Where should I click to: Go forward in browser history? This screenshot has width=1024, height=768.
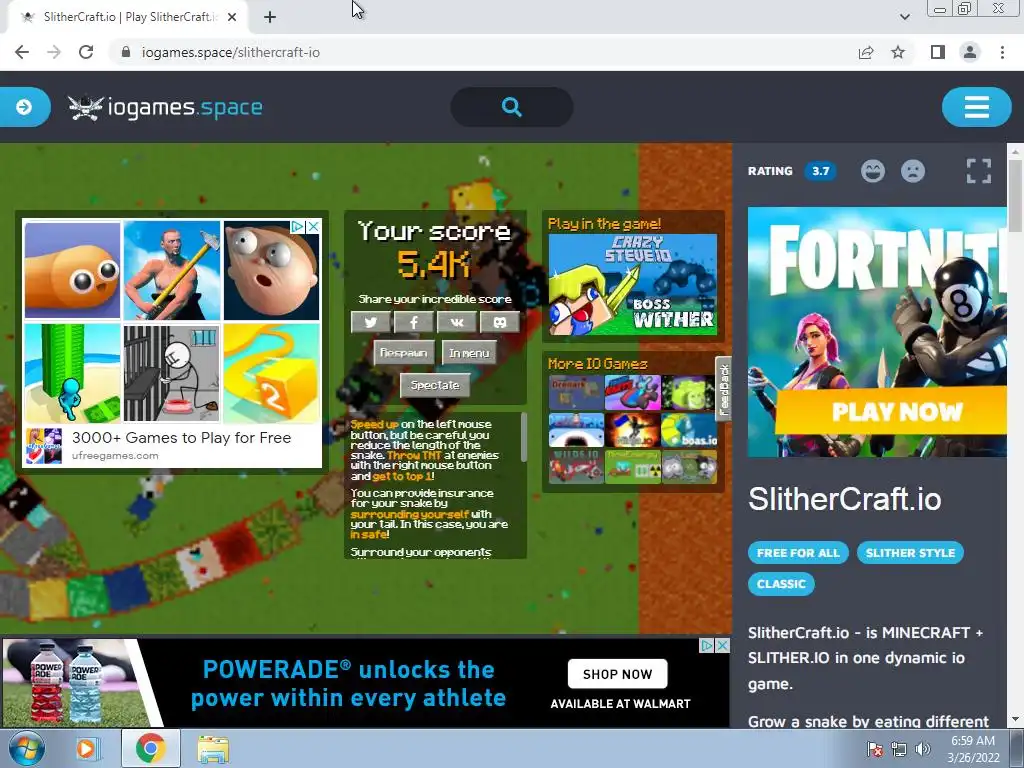tap(54, 52)
